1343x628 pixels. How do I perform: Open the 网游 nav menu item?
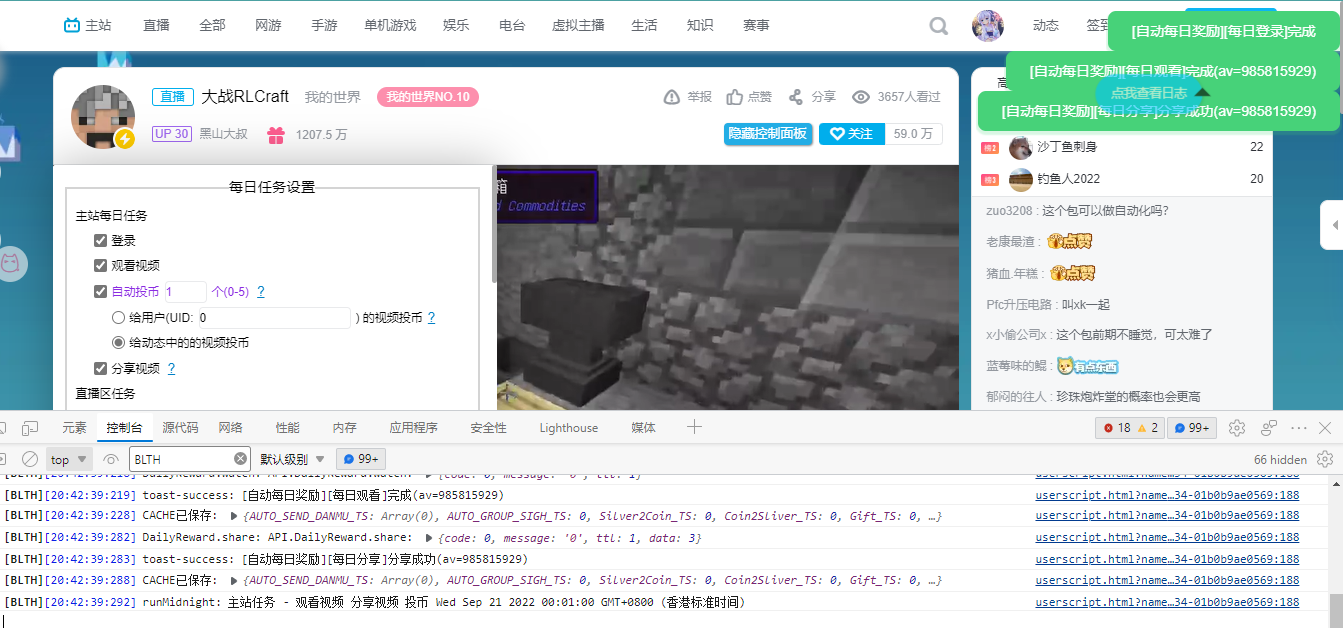(268, 25)
